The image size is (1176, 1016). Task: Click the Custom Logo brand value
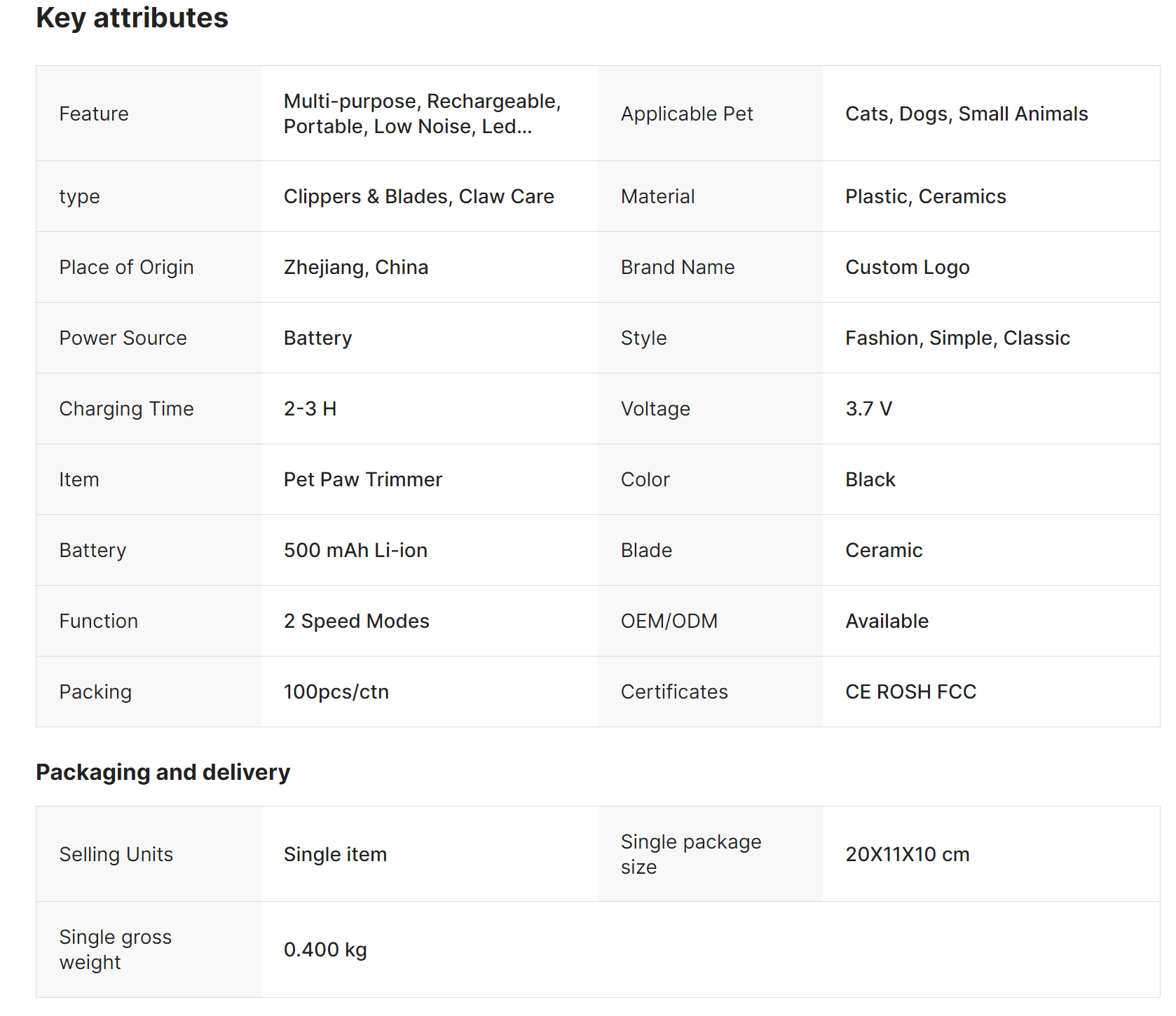[x=907, y=267]
